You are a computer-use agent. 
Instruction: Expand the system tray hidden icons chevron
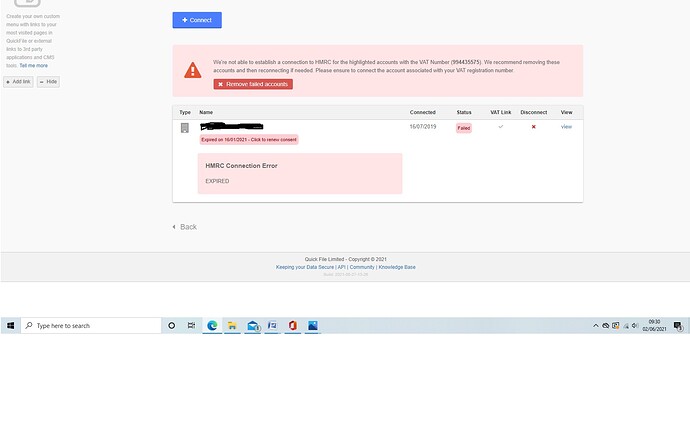coord(595,326)
